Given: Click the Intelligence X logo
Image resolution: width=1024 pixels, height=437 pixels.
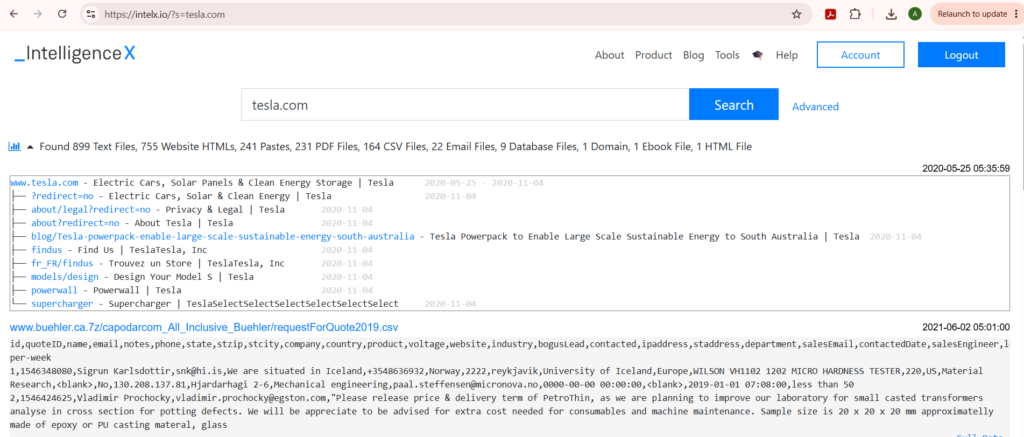Looking at the screenshot, I should 74,54.
